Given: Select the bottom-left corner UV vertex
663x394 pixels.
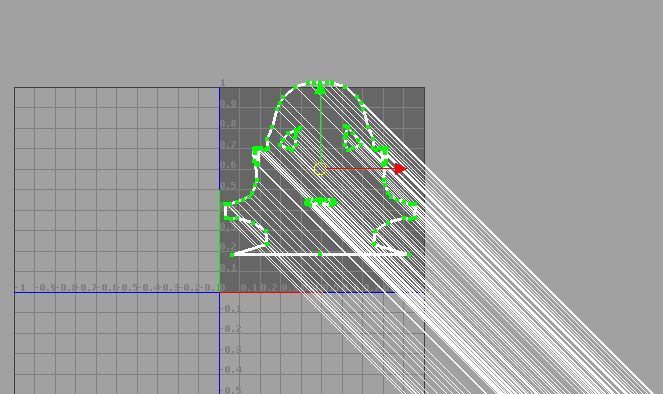Looking at the screenshot, I should click(x=232, y=255).
